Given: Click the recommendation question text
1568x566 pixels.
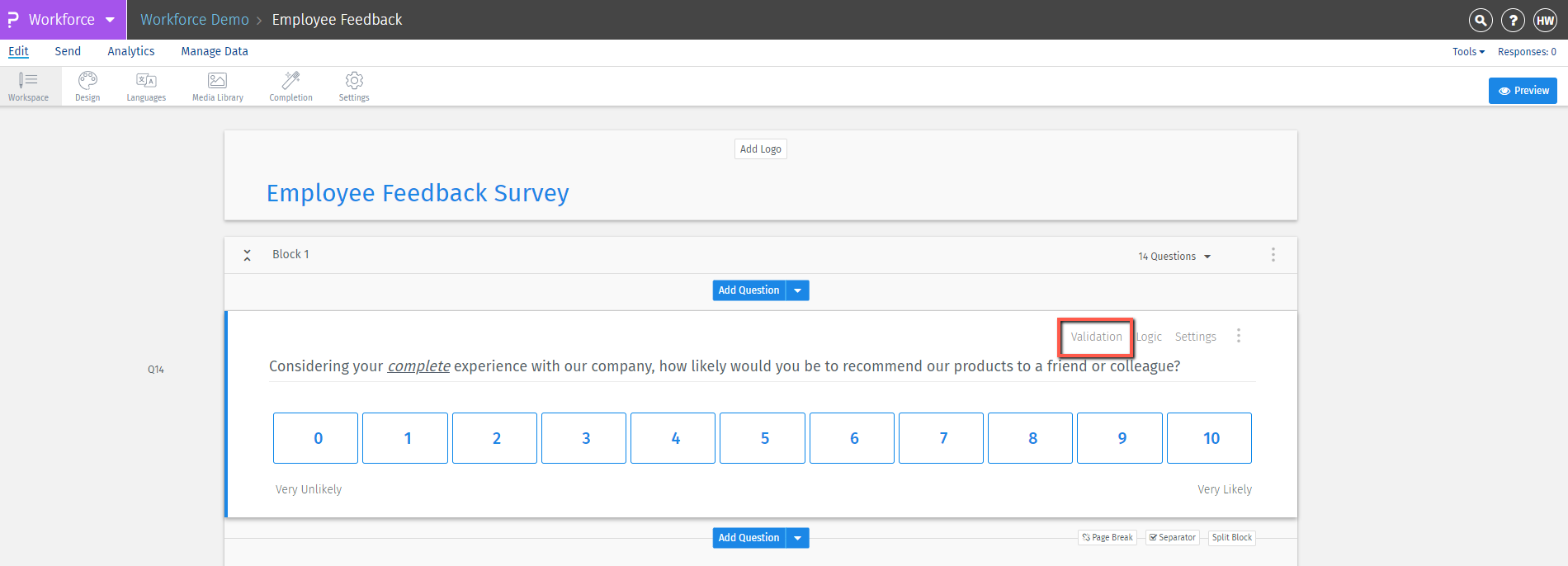Looking at the screenshot, I should [725, 366].
